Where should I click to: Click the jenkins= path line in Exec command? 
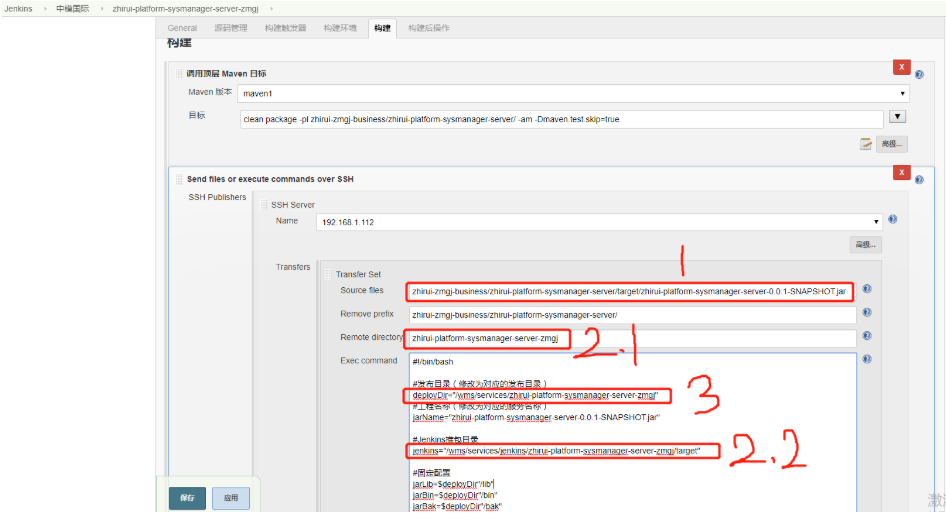556,451
